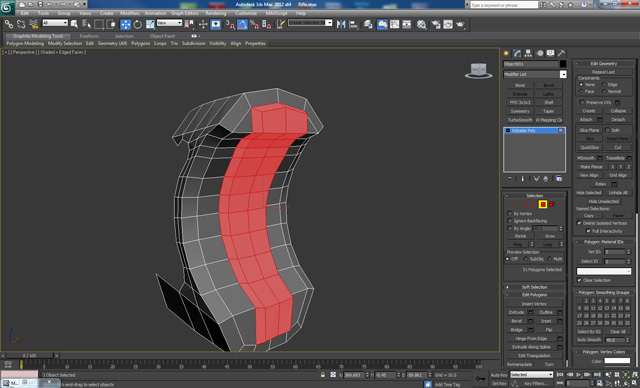Select the Edge constraint radio button
This screenshot has height=388, width=640.
click(604, 84)
